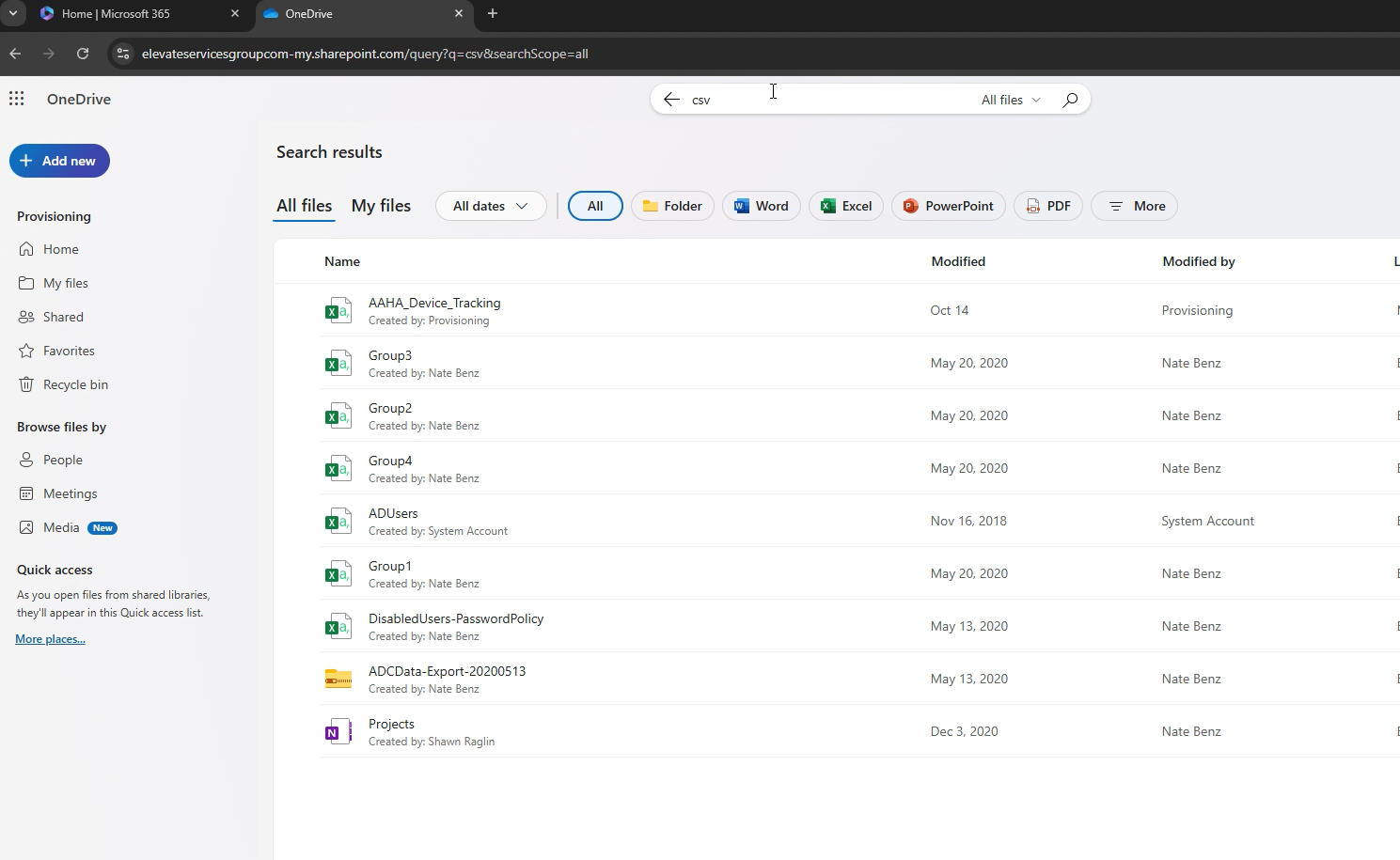Click the Projects OneNote file icon
Screen dimensions: 1400x860
338,731
